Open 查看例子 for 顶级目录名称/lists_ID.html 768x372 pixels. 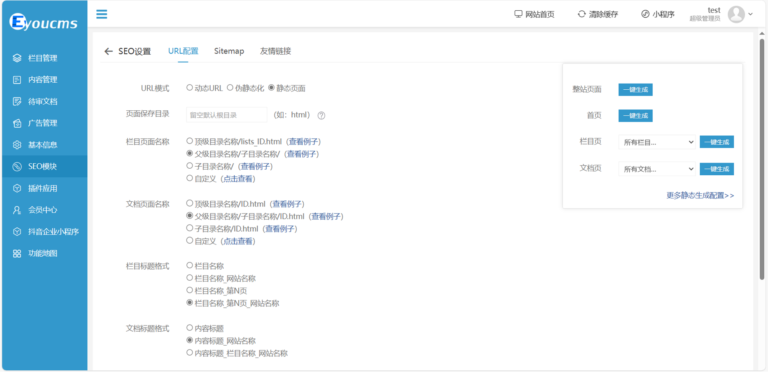[x=304, y=142]
